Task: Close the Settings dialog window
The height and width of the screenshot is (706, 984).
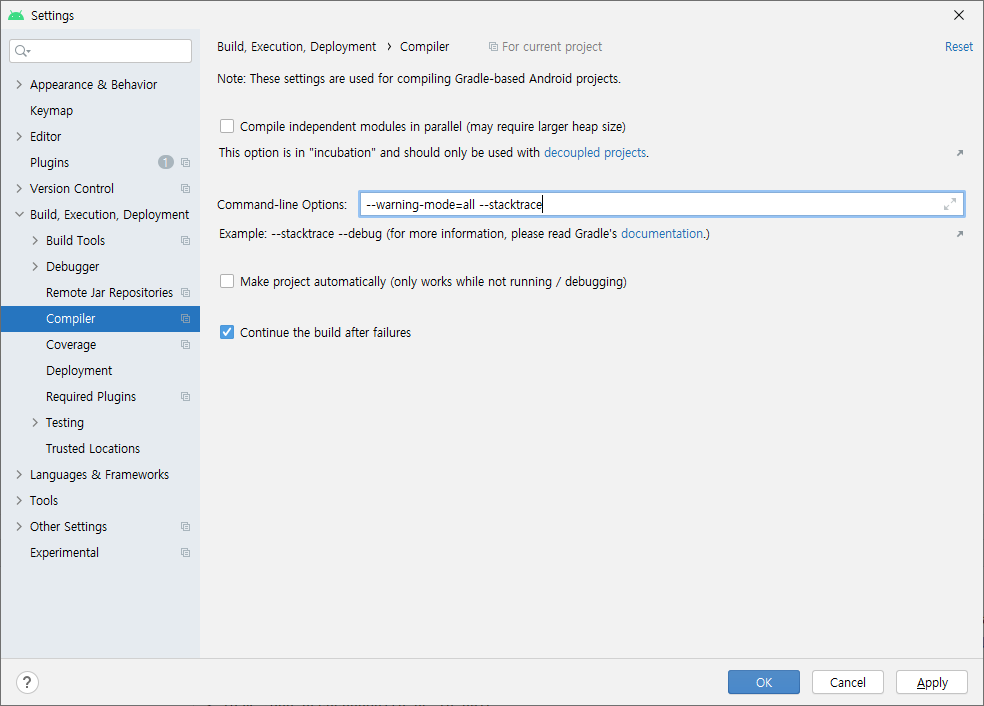Action: click(x=958, y=15)
